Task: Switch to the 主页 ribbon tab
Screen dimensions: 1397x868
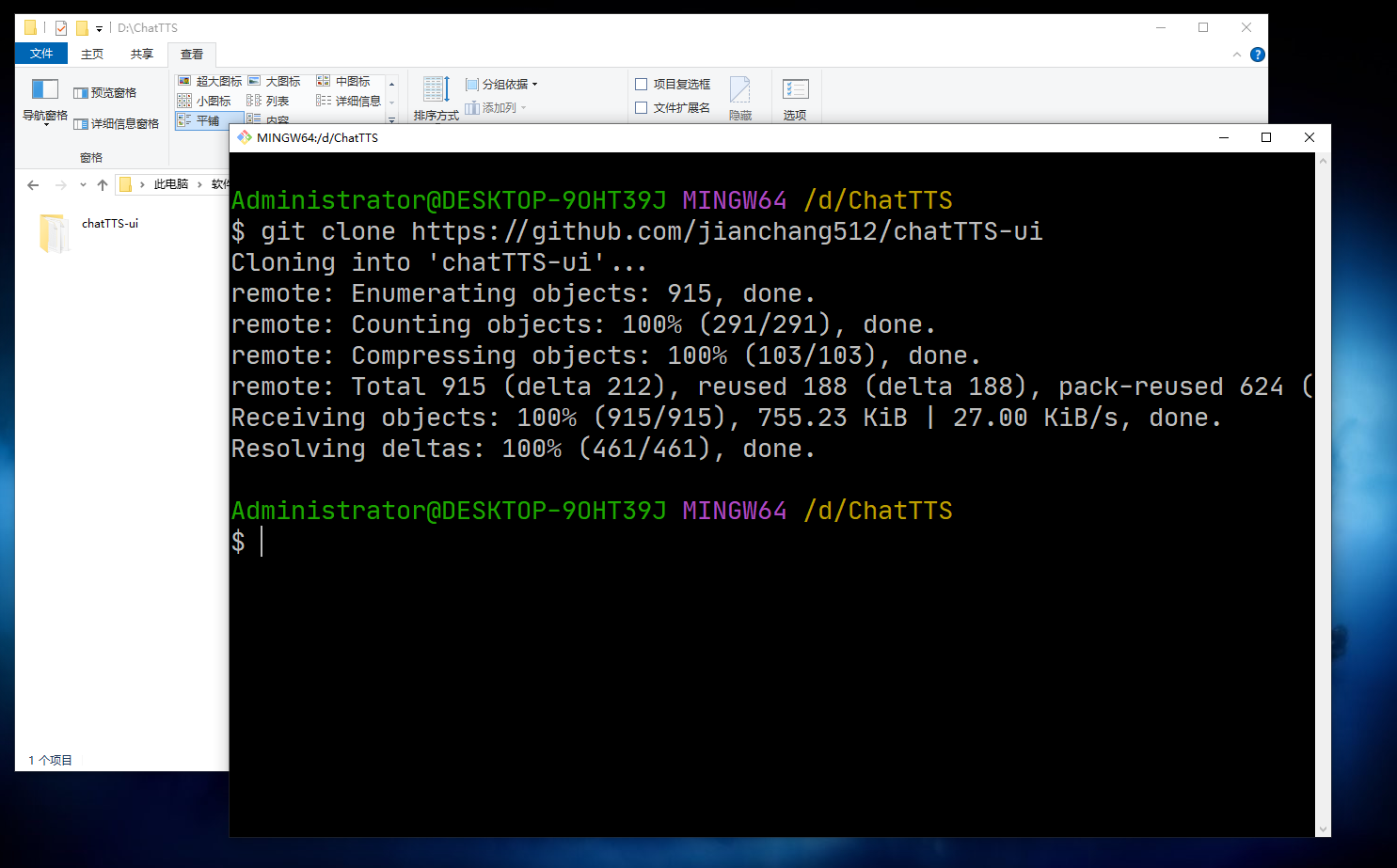Action: pos(92,54)
